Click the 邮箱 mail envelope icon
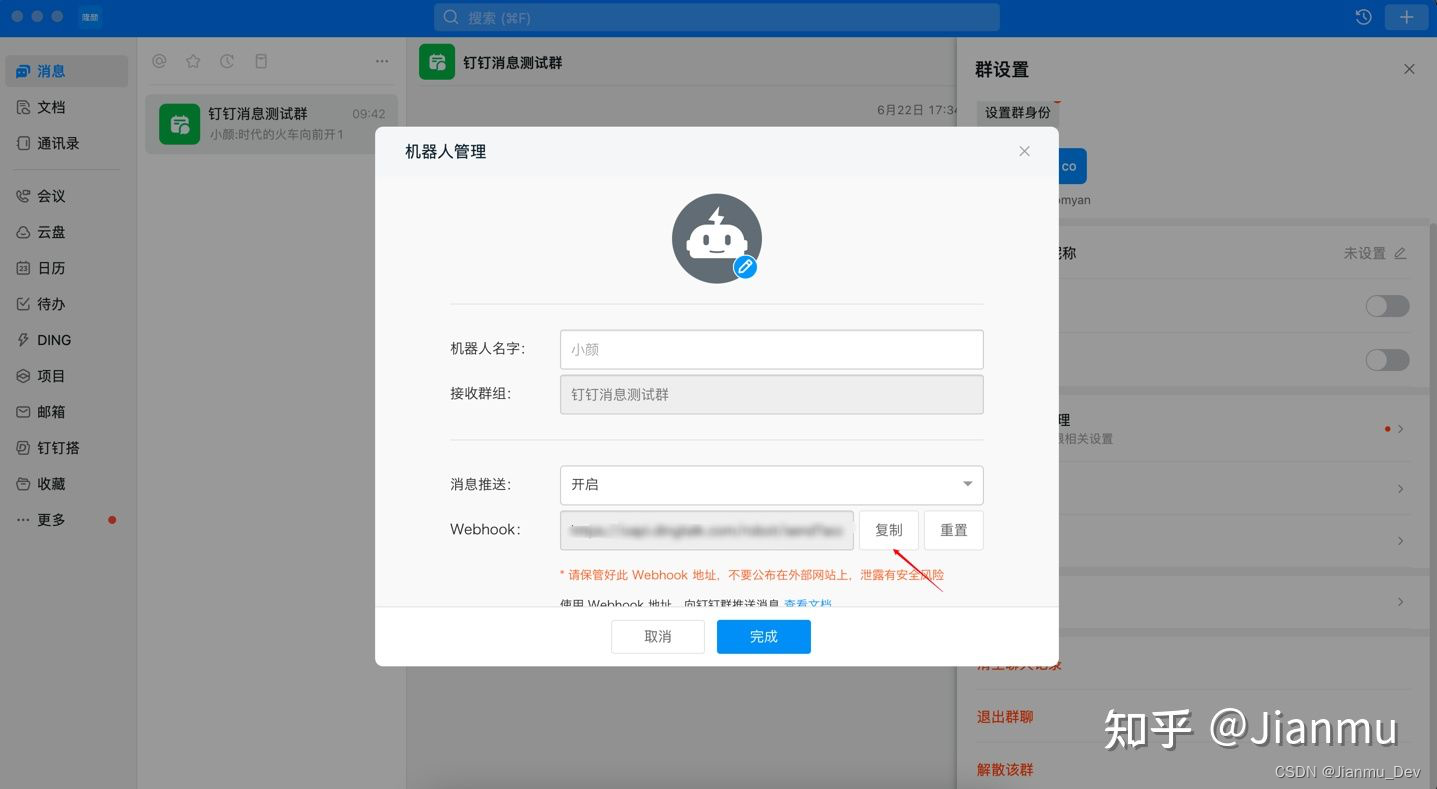Image resolution: width=1437 pixels, height=789 pixels. (x=23, y=412)
